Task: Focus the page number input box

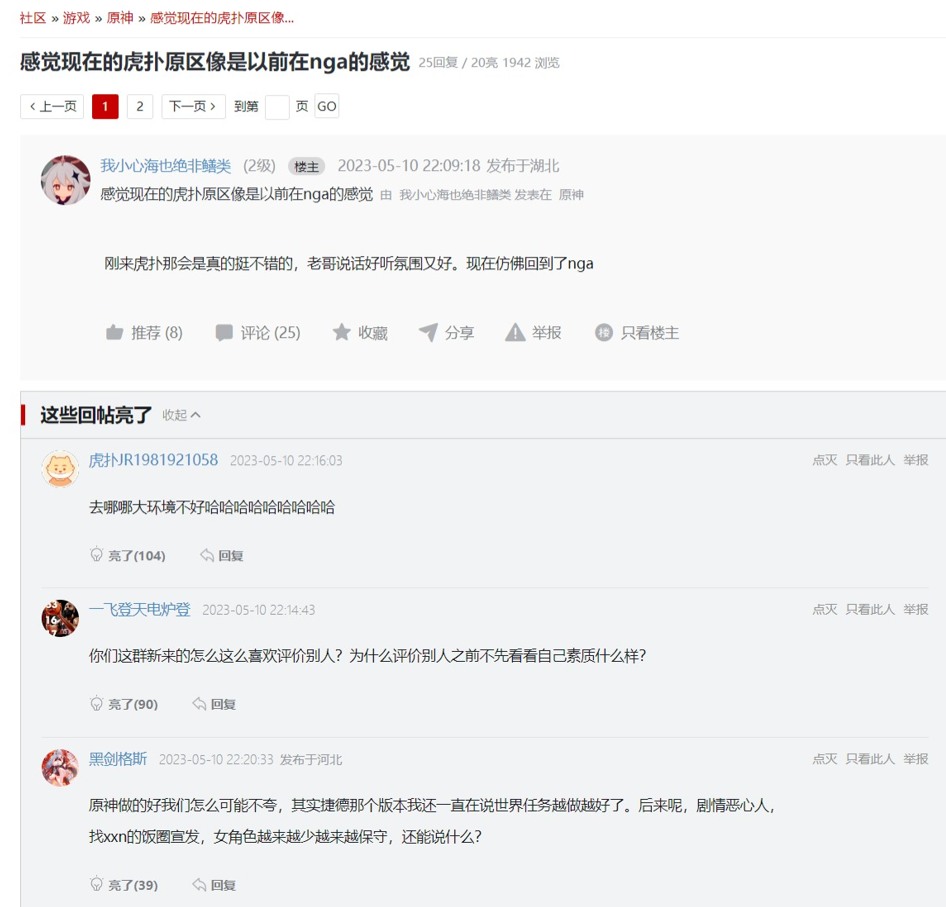Action: (x=278, y=107)
